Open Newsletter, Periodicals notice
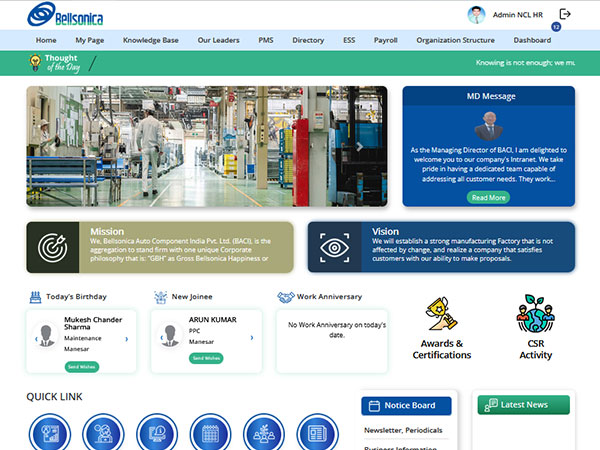 pos(403,430)
